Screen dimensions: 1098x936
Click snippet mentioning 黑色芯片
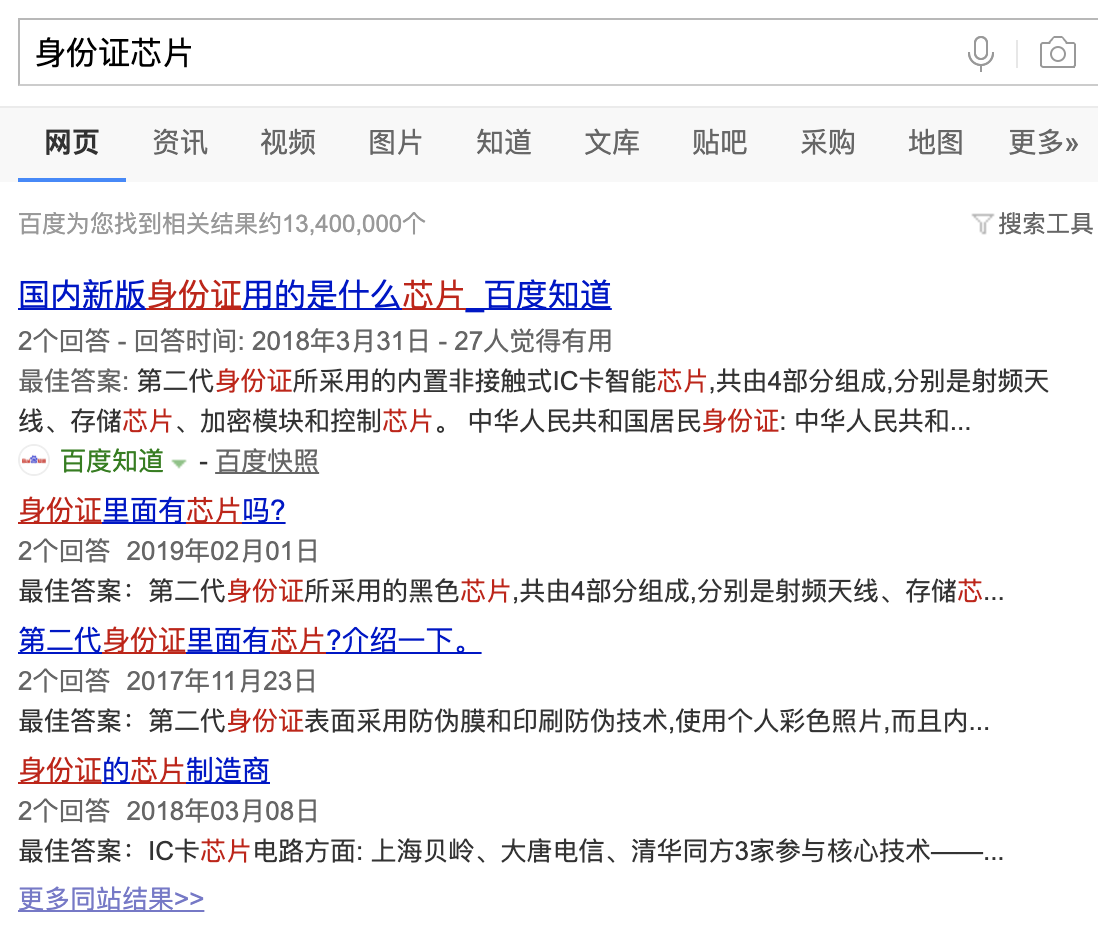(511, 591)
